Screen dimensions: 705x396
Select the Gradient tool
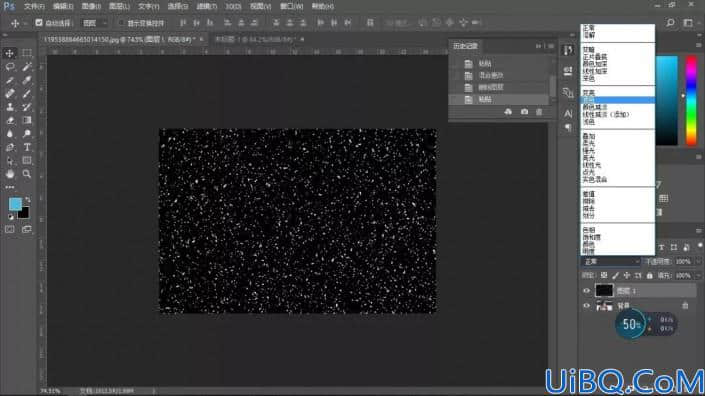click(x=27, y=120)
